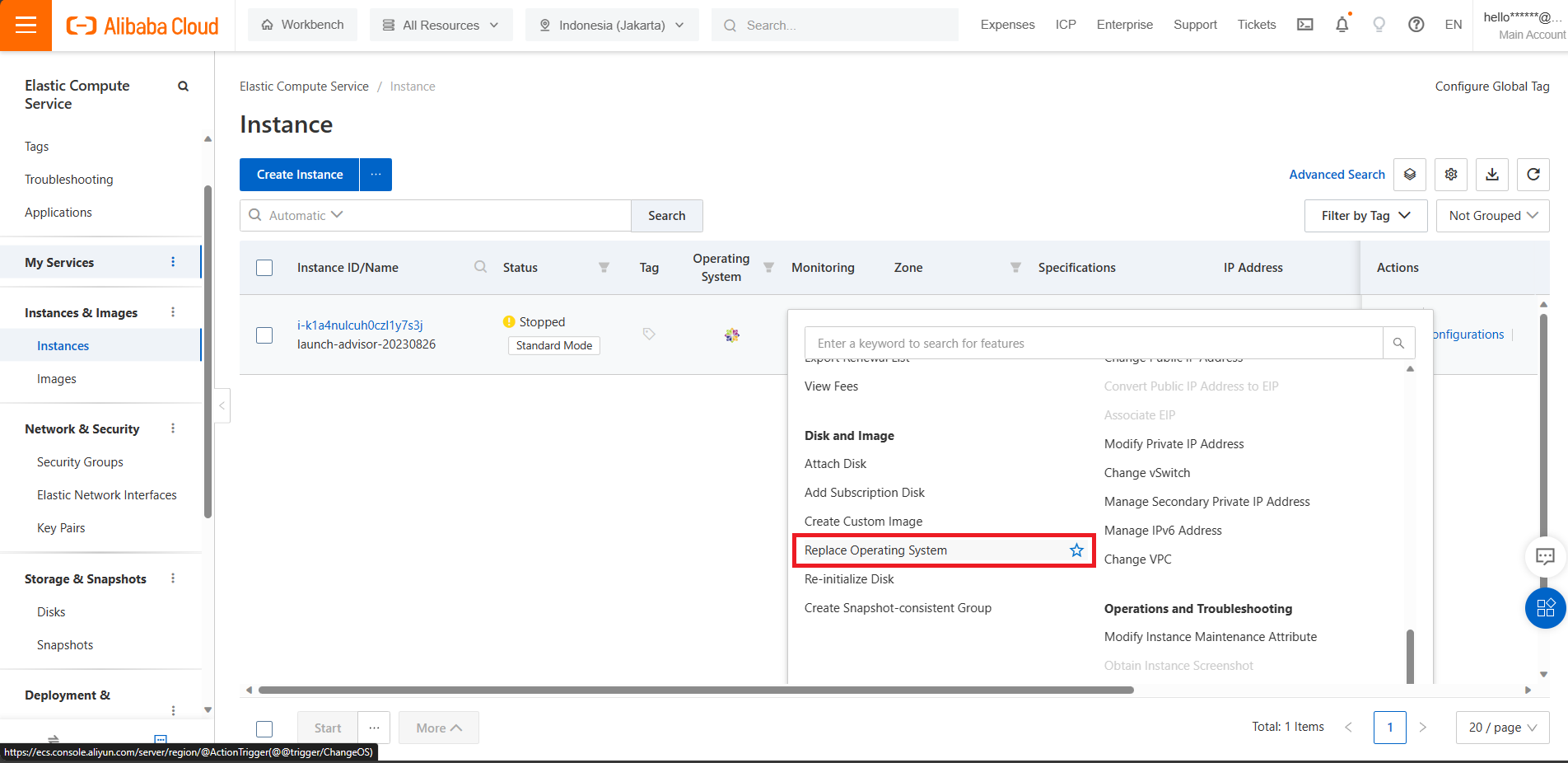Image resolution: width=1568 pixels, height=763 pixels.
Task: Change the 20 / page size
Action: click(x=1503, y=728)
